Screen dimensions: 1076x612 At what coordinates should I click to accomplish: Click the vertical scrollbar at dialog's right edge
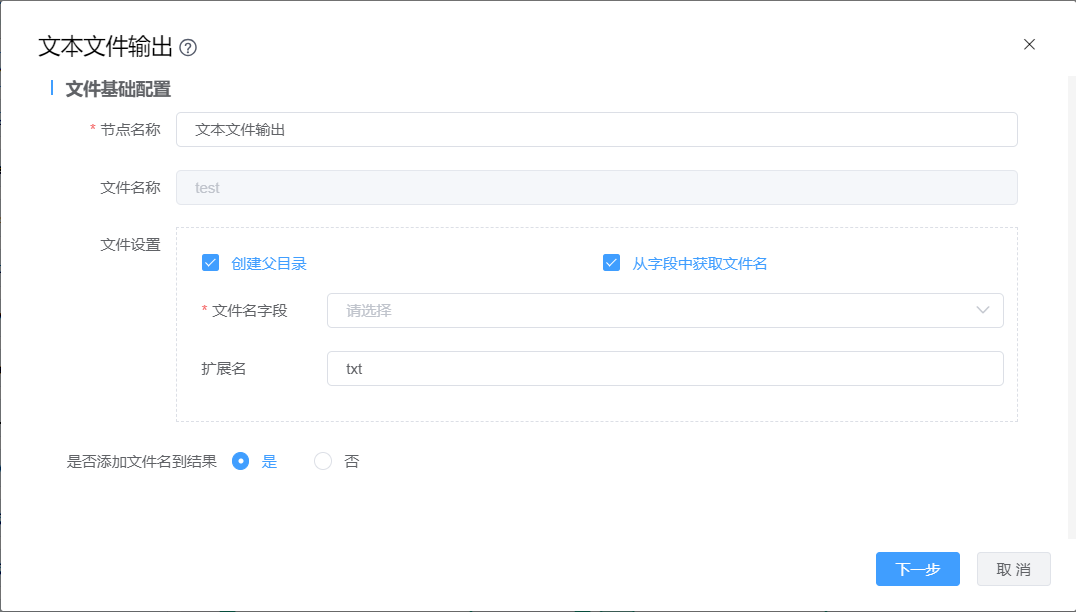(x=1071, y=300)
